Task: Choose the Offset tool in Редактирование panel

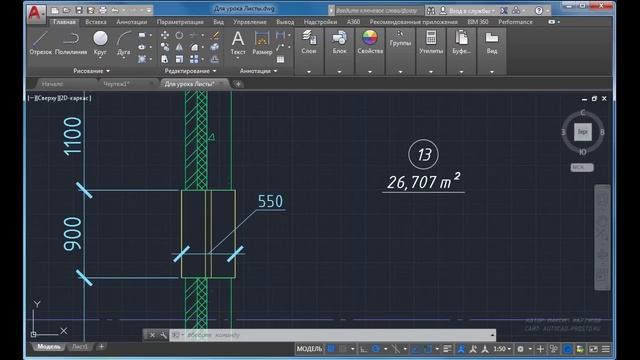Action: (215, 59)
